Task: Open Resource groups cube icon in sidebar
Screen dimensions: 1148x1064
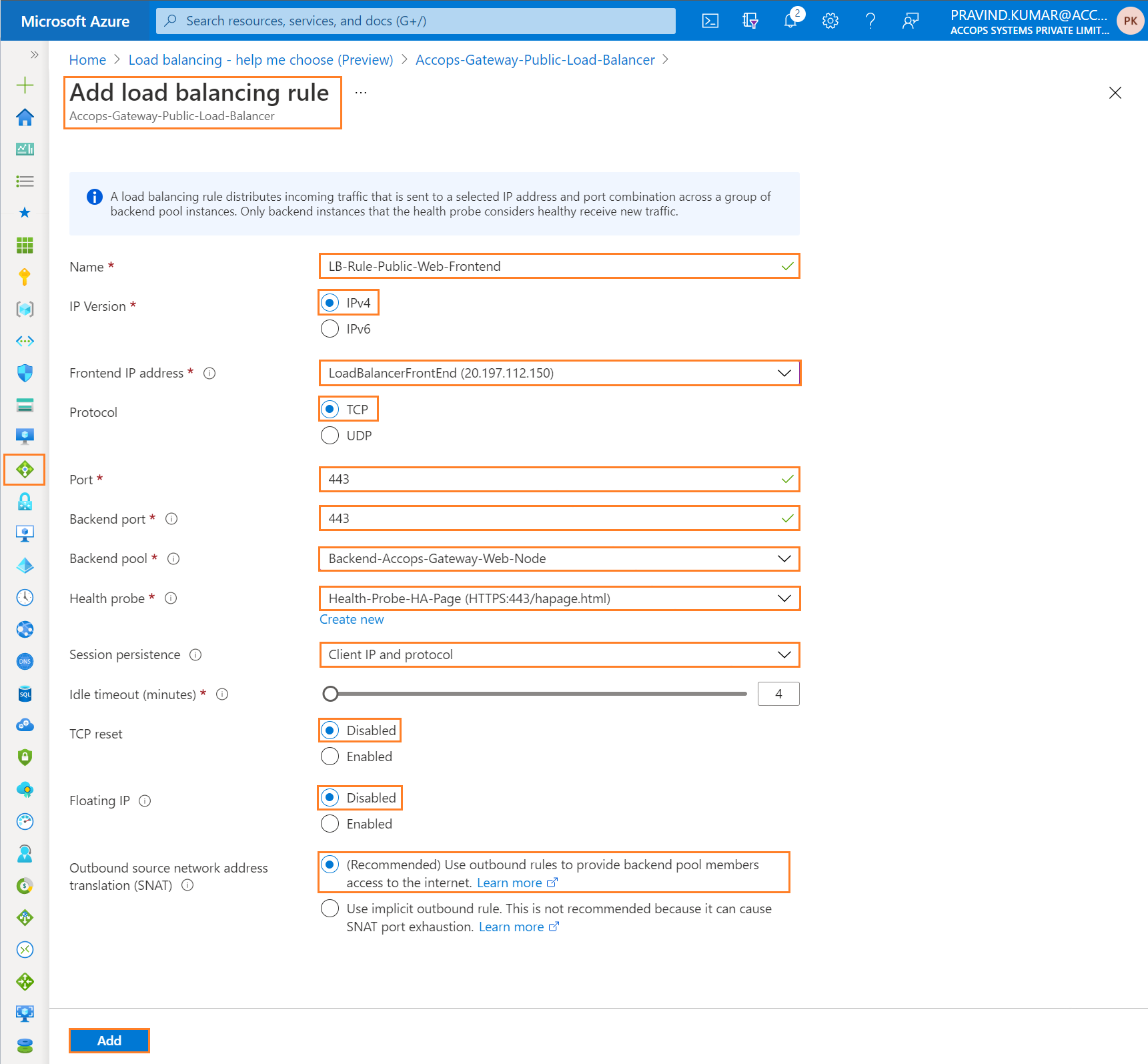Action: click(x=25, y=309)
